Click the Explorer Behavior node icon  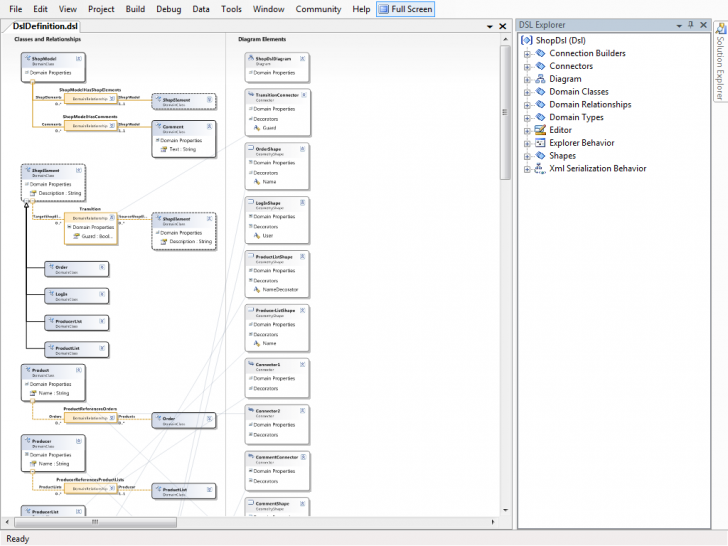[x=540, y=143]
